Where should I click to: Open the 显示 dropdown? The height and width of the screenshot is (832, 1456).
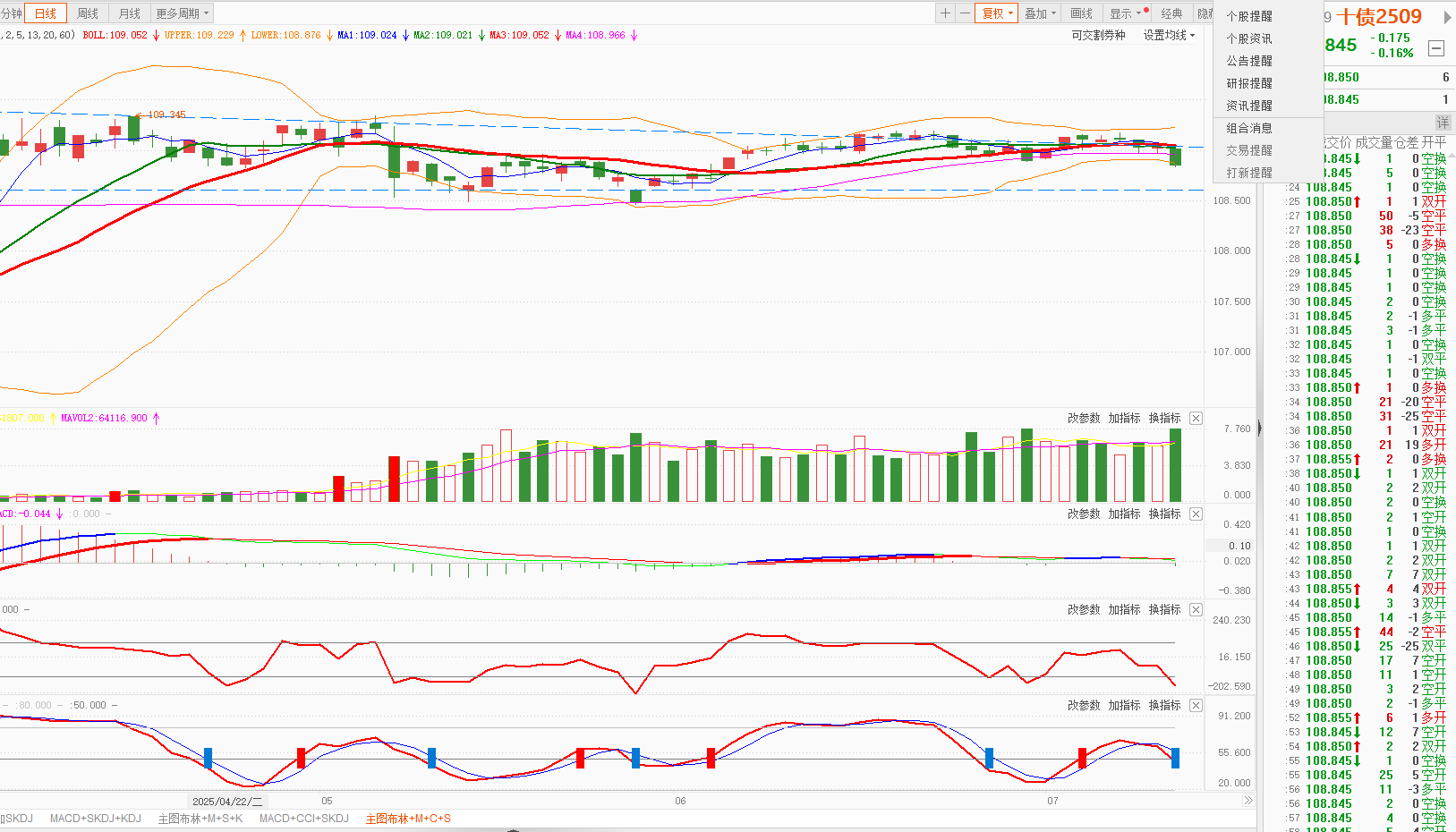[x=1125, y=13]
